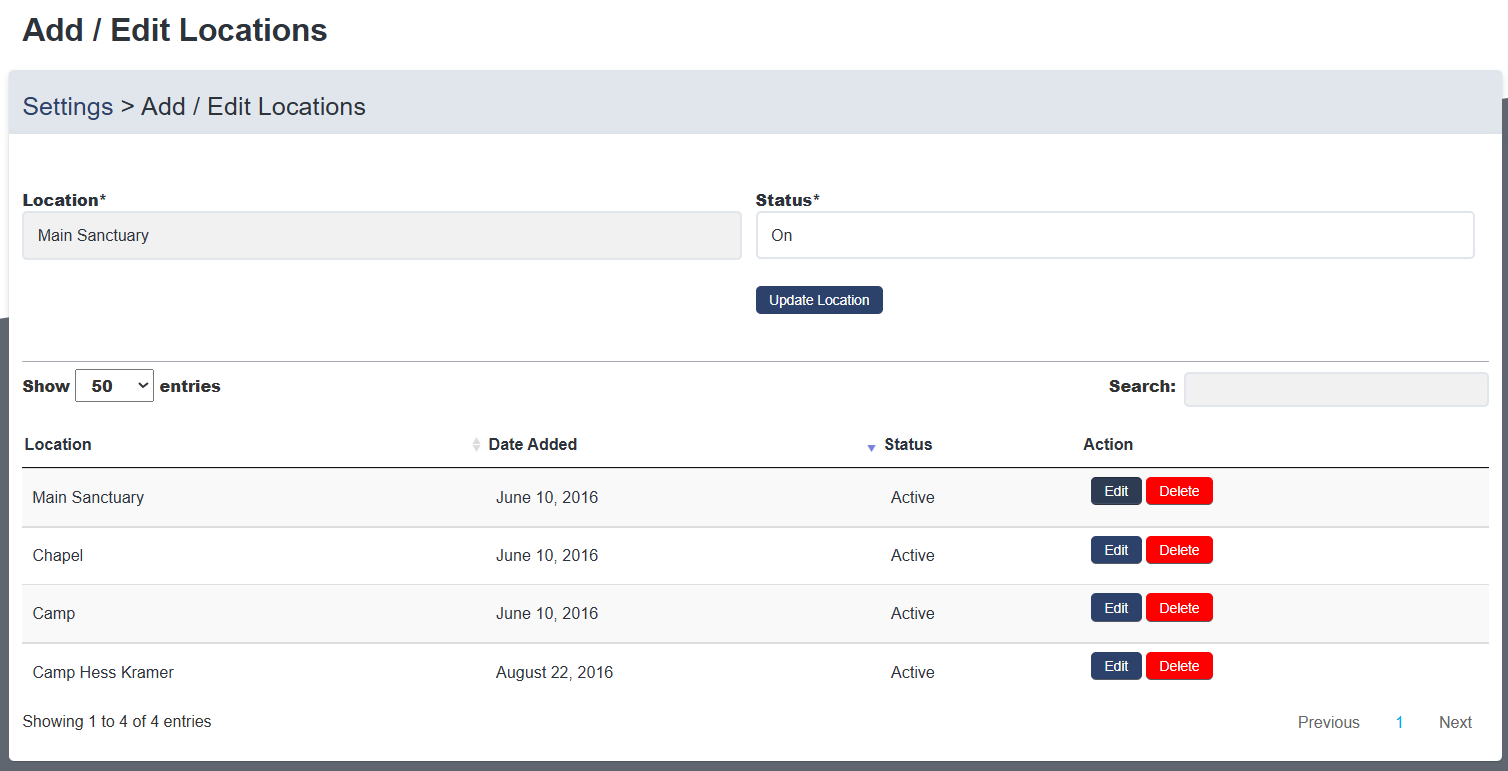Screen dimensions: 1508x771
Task: Edit the Main Sanctuary location
Action: (1115, 491)
